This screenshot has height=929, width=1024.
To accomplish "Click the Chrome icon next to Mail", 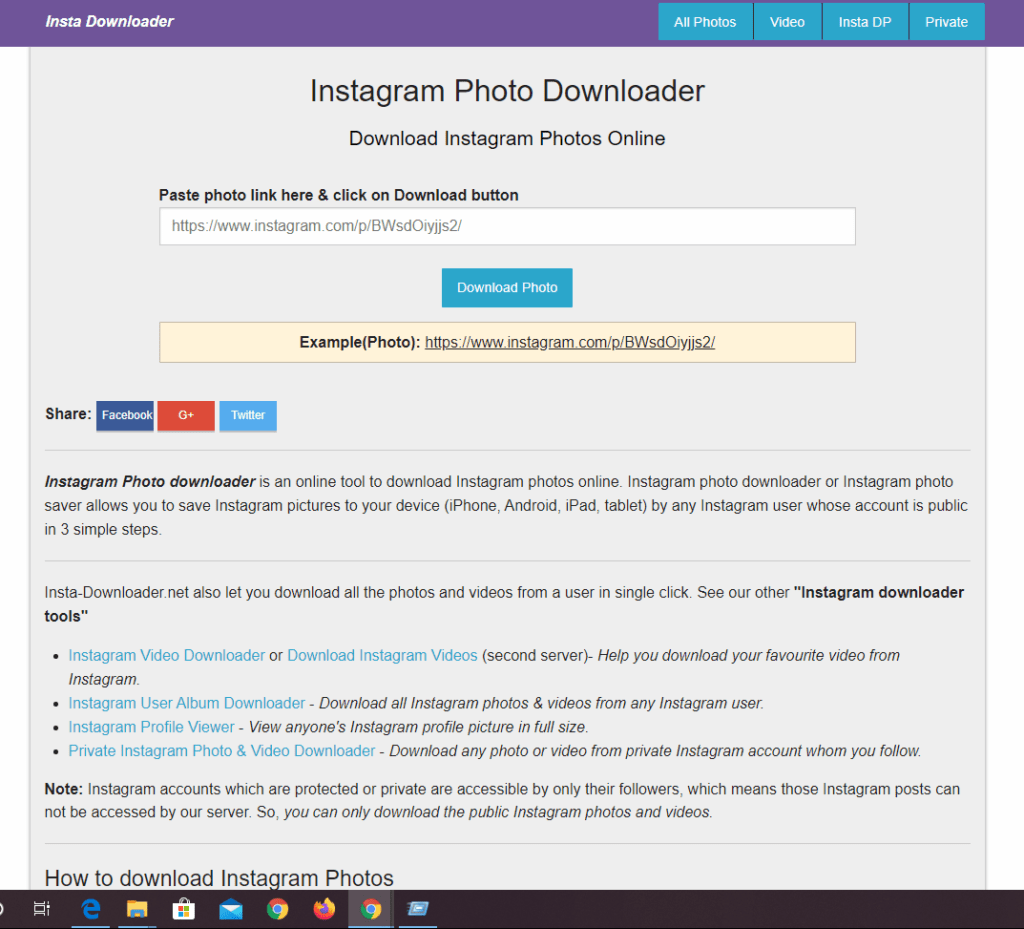I will [x=278, y=909].
